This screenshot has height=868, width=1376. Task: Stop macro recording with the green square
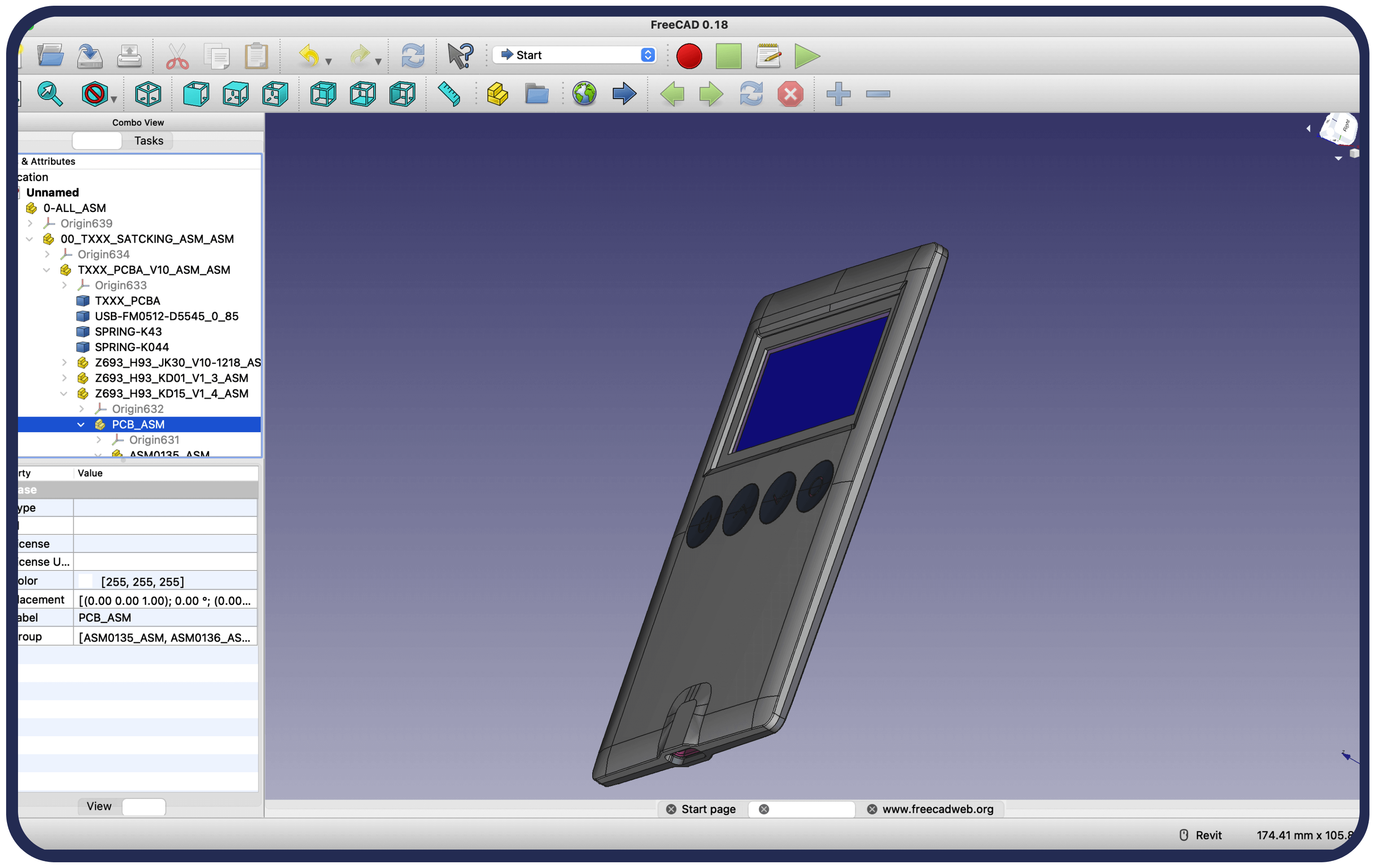(x=729, y=56)
